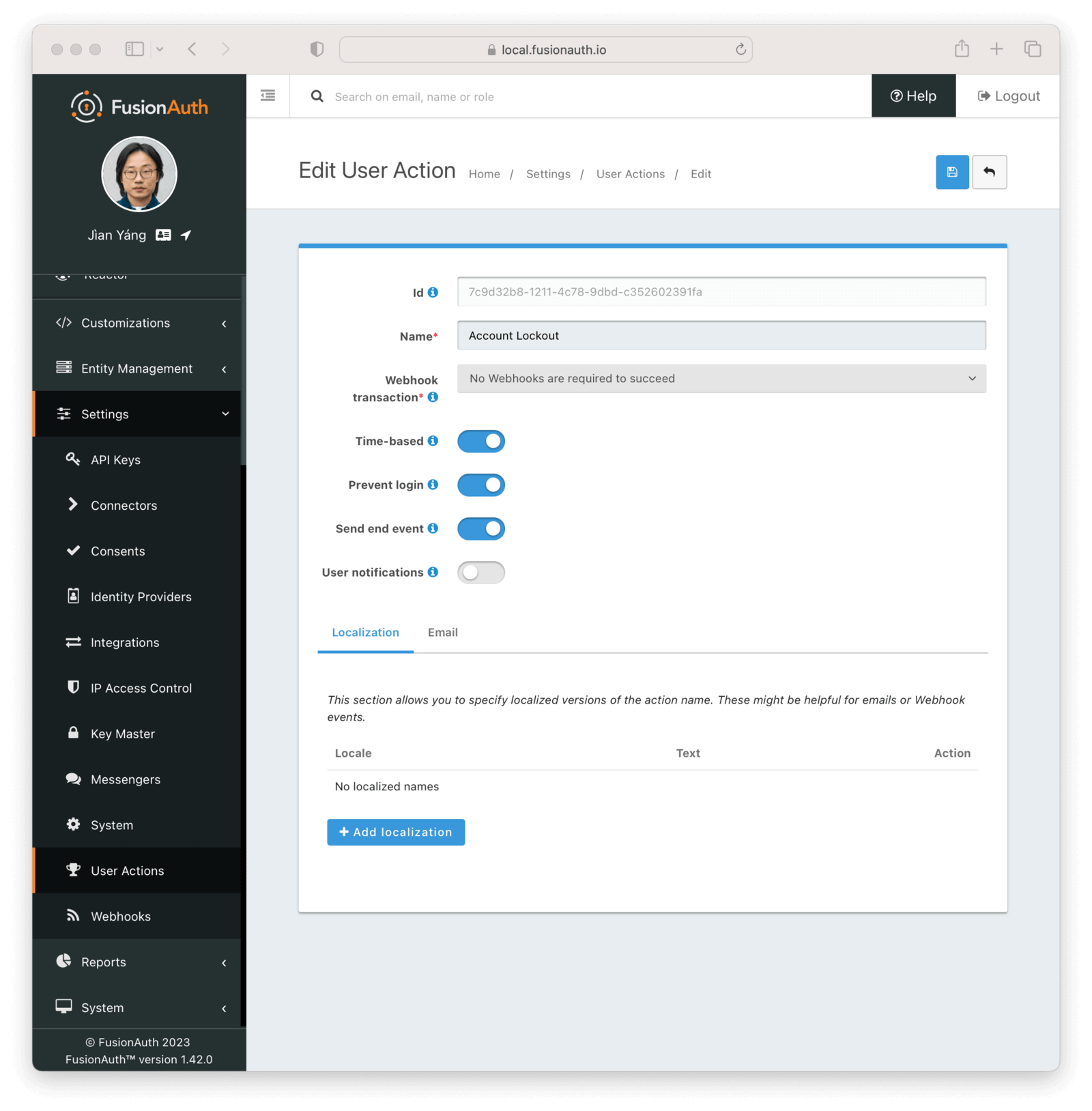
Task: Enable User notifications
Action: point(481,572)
